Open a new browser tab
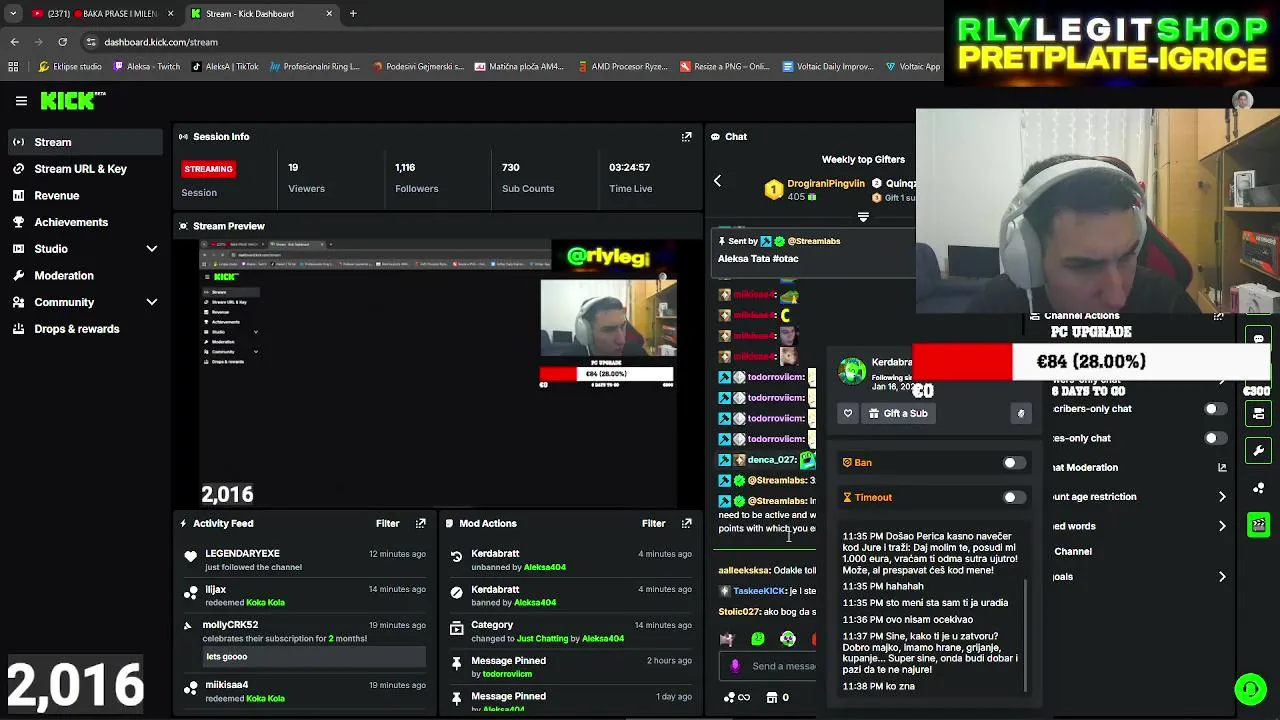 (x=353, y=14)
